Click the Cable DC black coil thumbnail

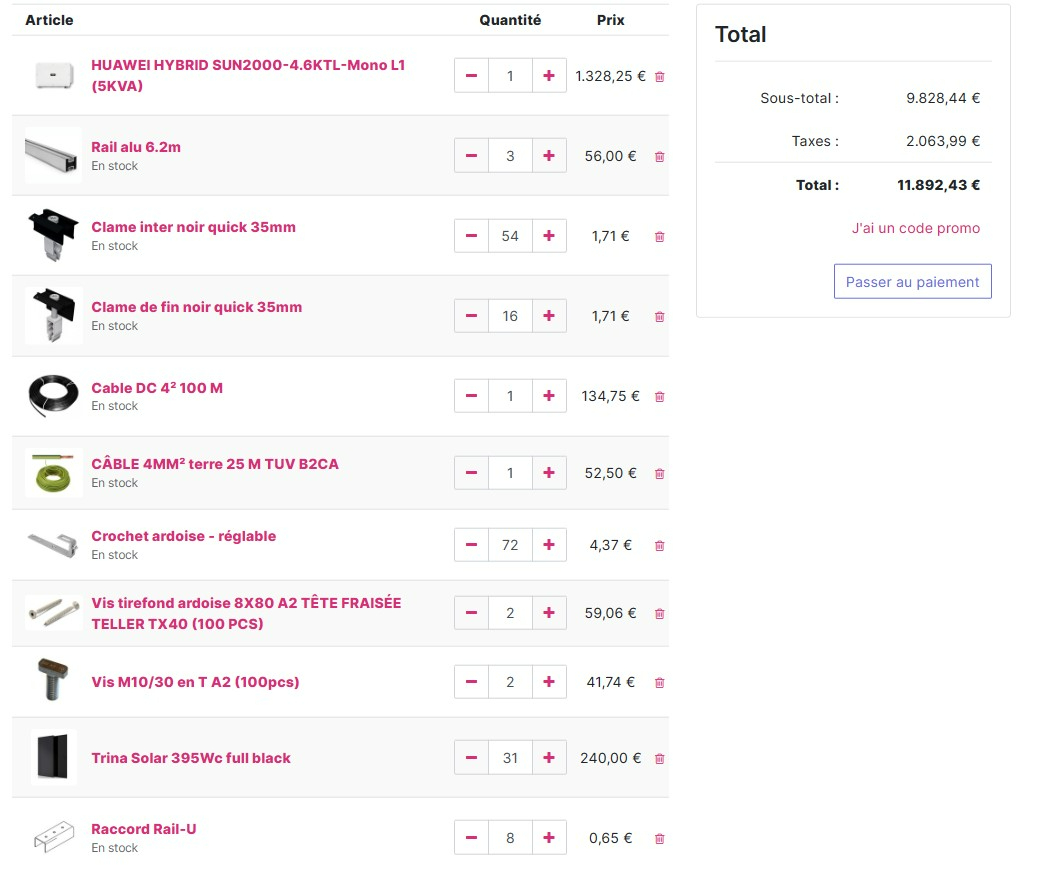coord(53,396)
